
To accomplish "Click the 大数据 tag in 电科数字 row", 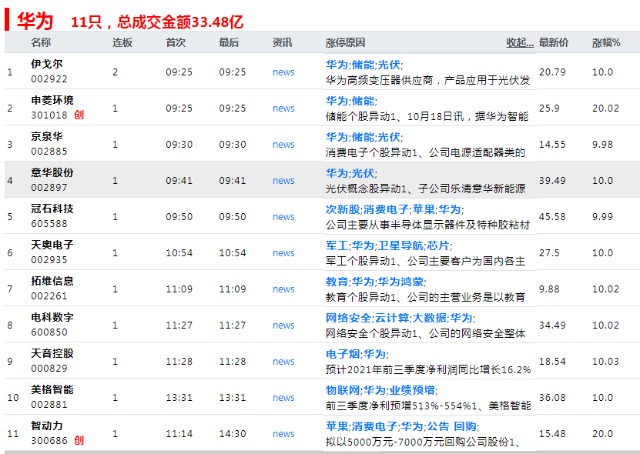I will [429, 318].
